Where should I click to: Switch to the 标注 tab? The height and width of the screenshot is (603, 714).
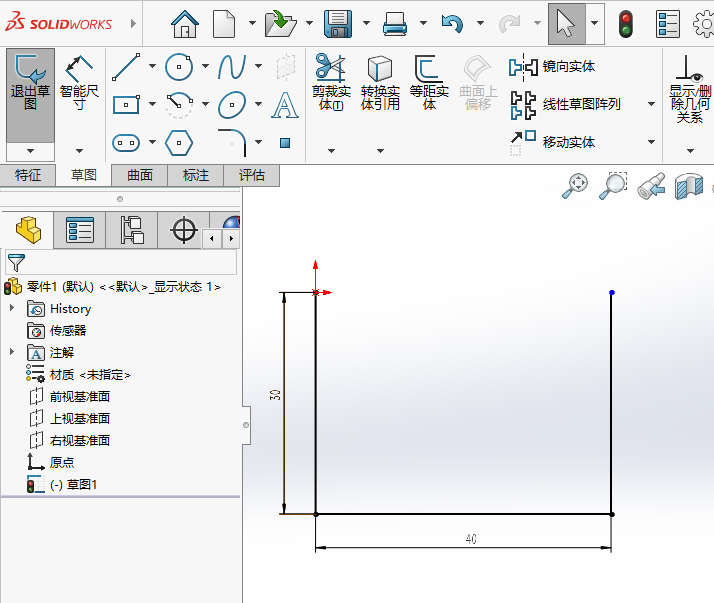pyautogui.click(x=196, y=175)
